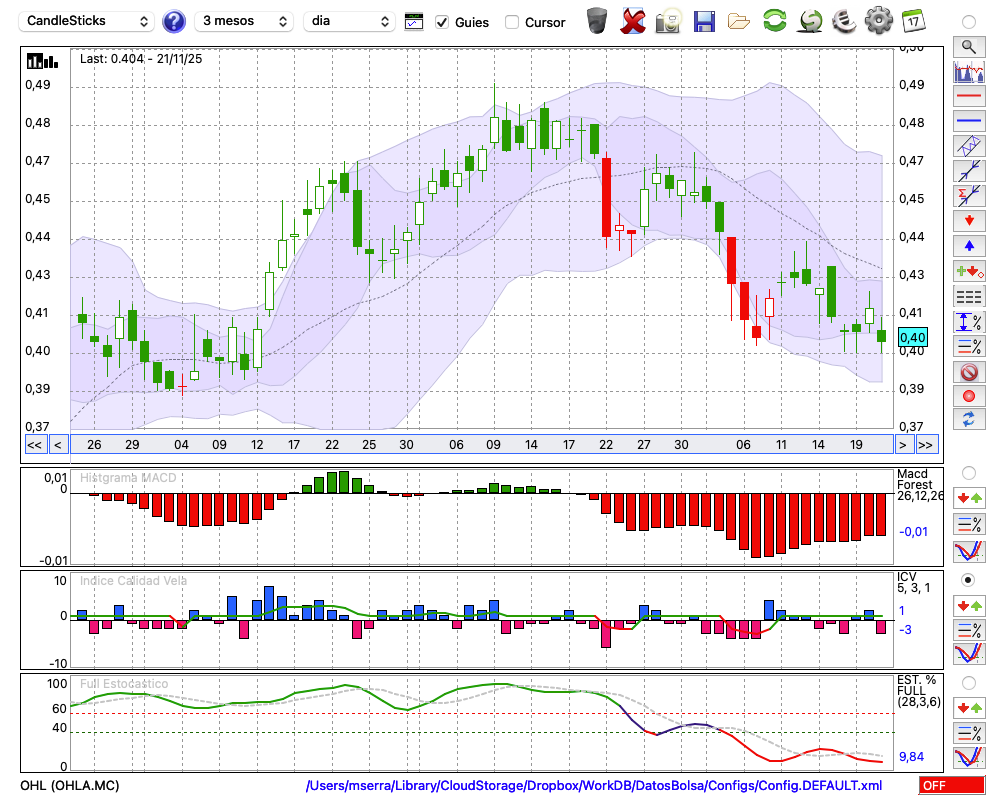The width and height of the screenshot is (1000, 800).
Task: Open the calendar icon showing 17
Action: [912, 21]
